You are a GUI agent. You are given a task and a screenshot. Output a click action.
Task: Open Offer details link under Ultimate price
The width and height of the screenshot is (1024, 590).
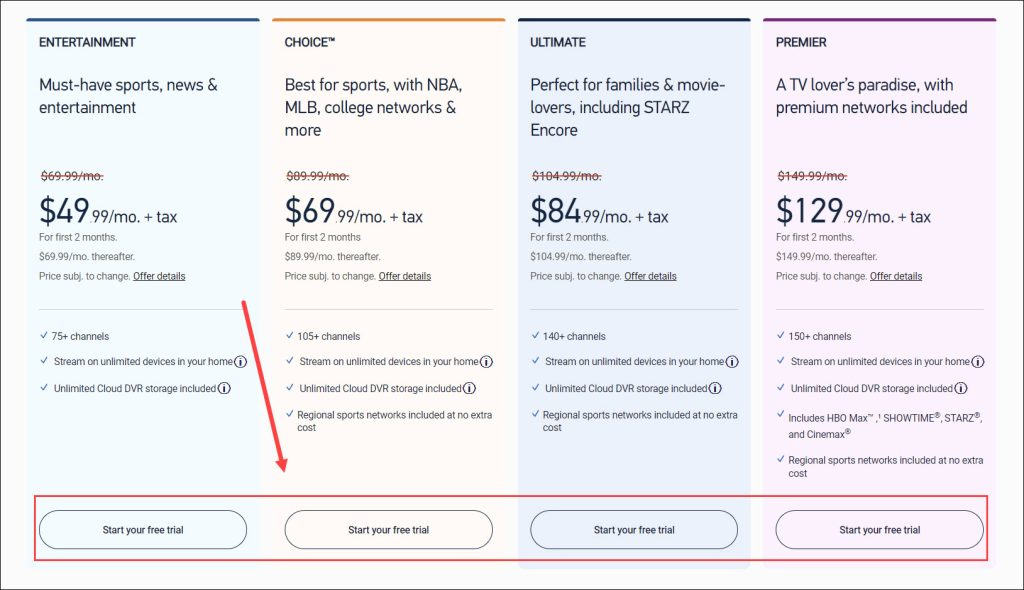coord(650,276)
